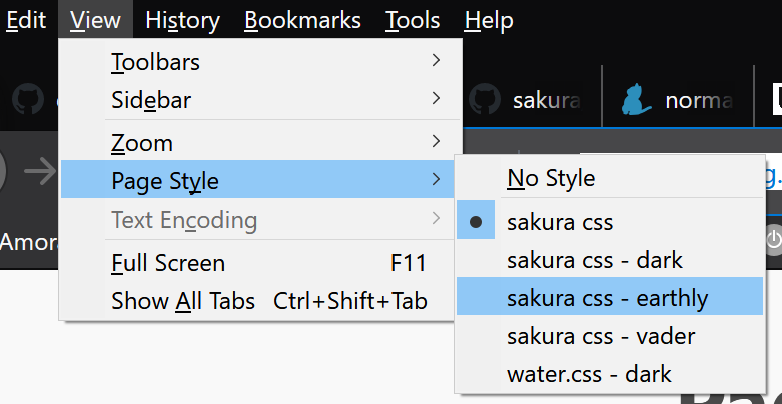The width and height of the screenshot is (782, 404).
Task: Click the Page Style submenu arrow
Action: click(x=436, y=179)
